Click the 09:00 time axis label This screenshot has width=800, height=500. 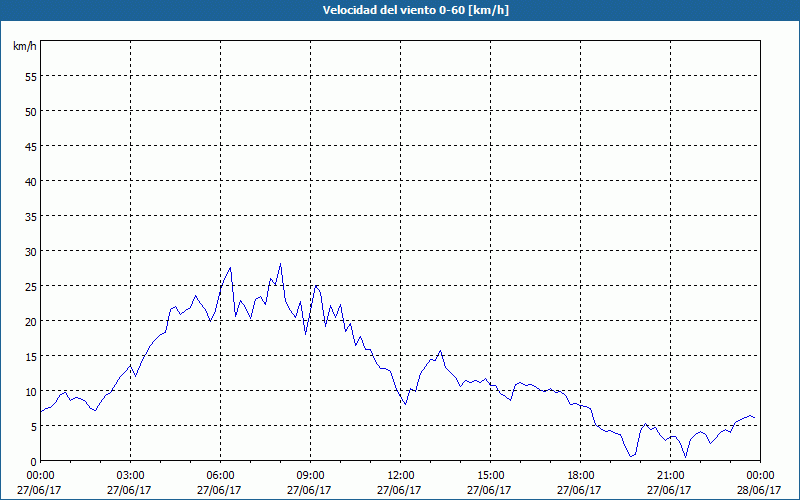tap(310, 476)
